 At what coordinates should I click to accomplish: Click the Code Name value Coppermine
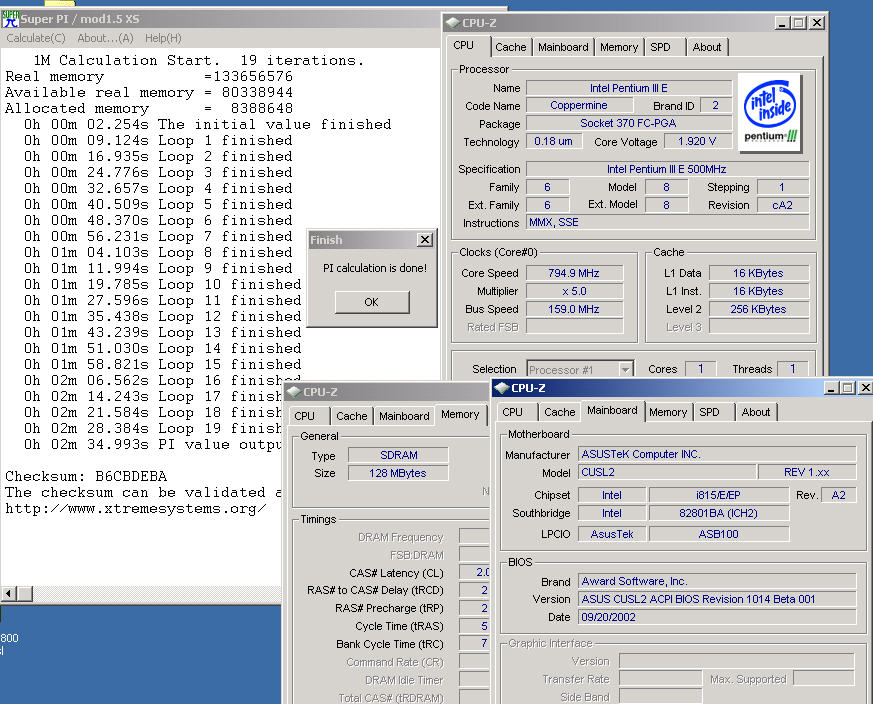tap(579, 105)
